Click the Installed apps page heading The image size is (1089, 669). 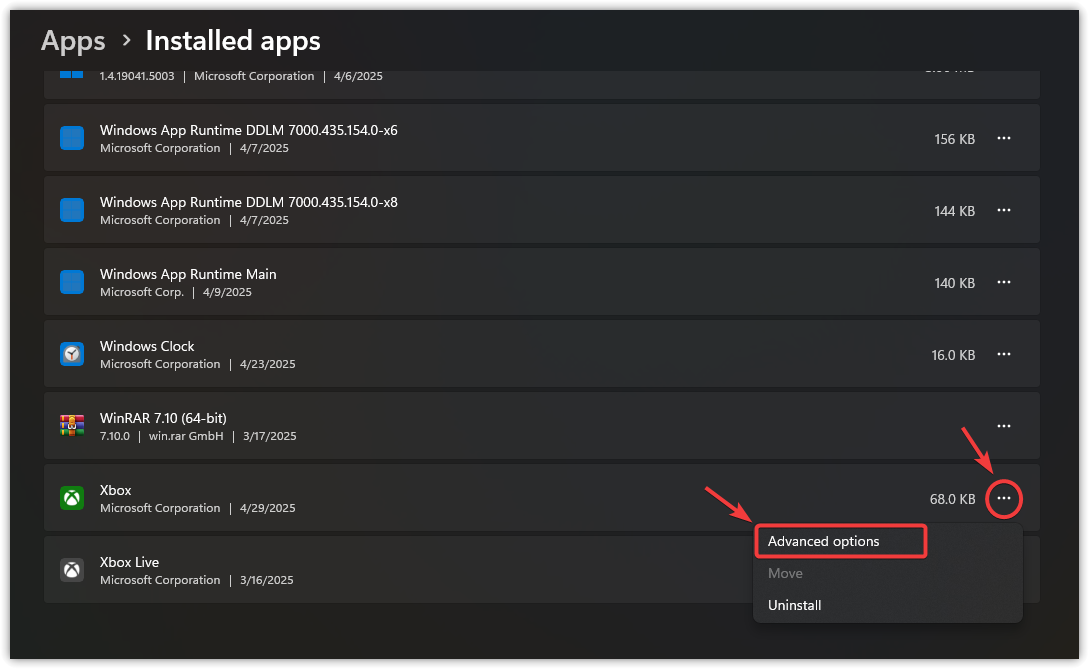click(233, 40)
